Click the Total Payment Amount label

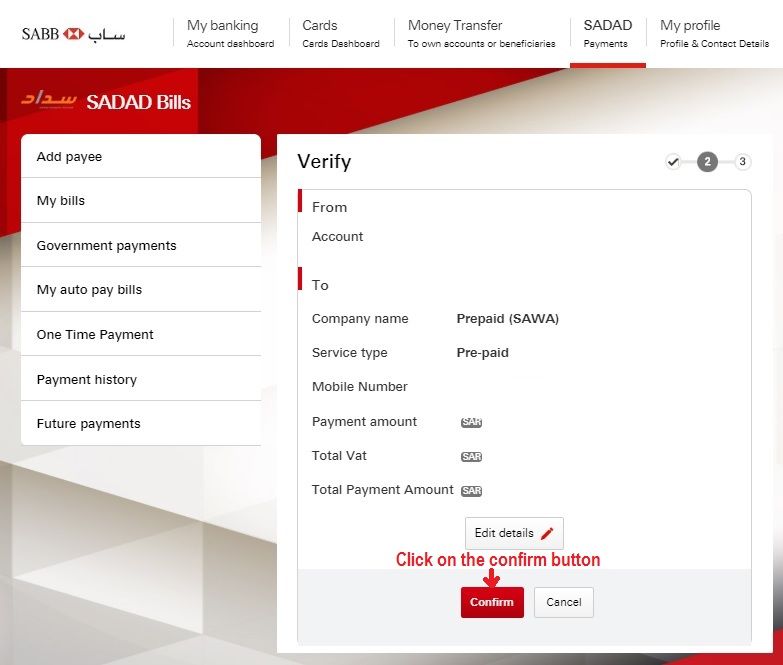point(383,489)
